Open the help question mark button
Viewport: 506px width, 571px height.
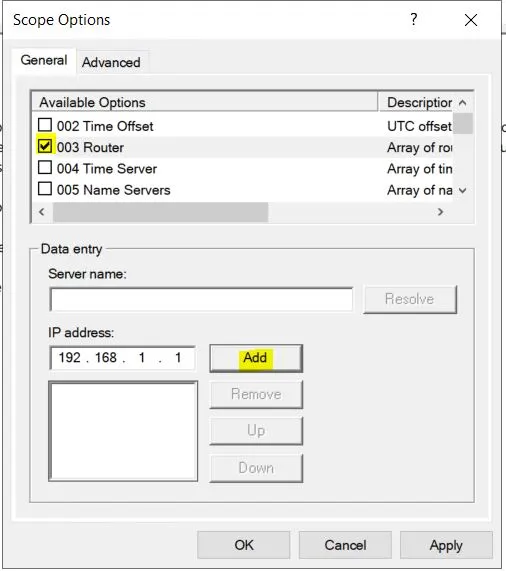414,19
